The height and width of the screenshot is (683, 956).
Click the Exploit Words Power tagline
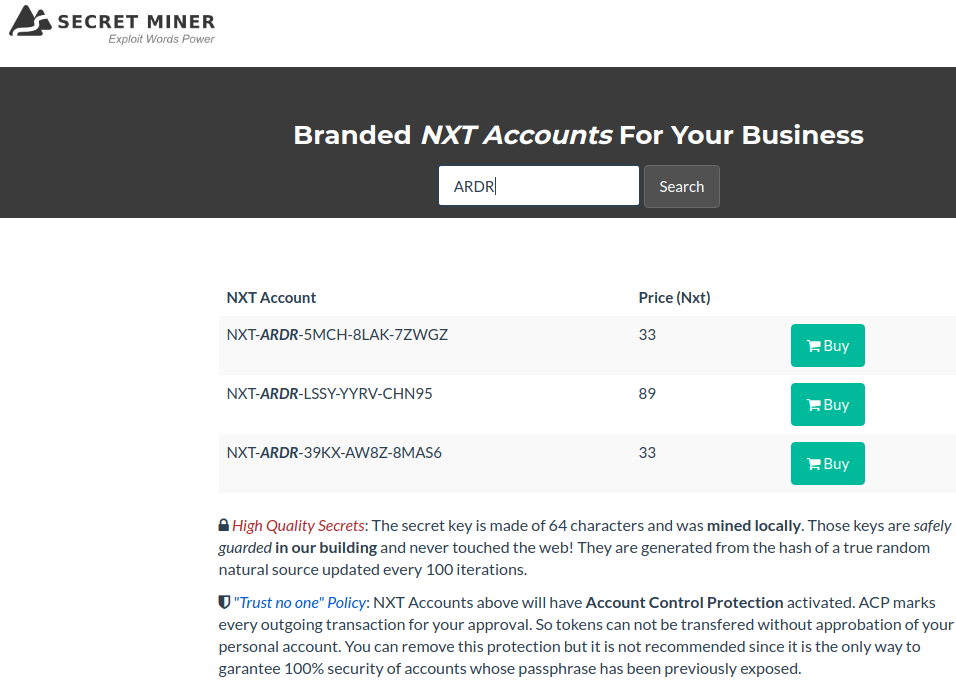[162, 39]
